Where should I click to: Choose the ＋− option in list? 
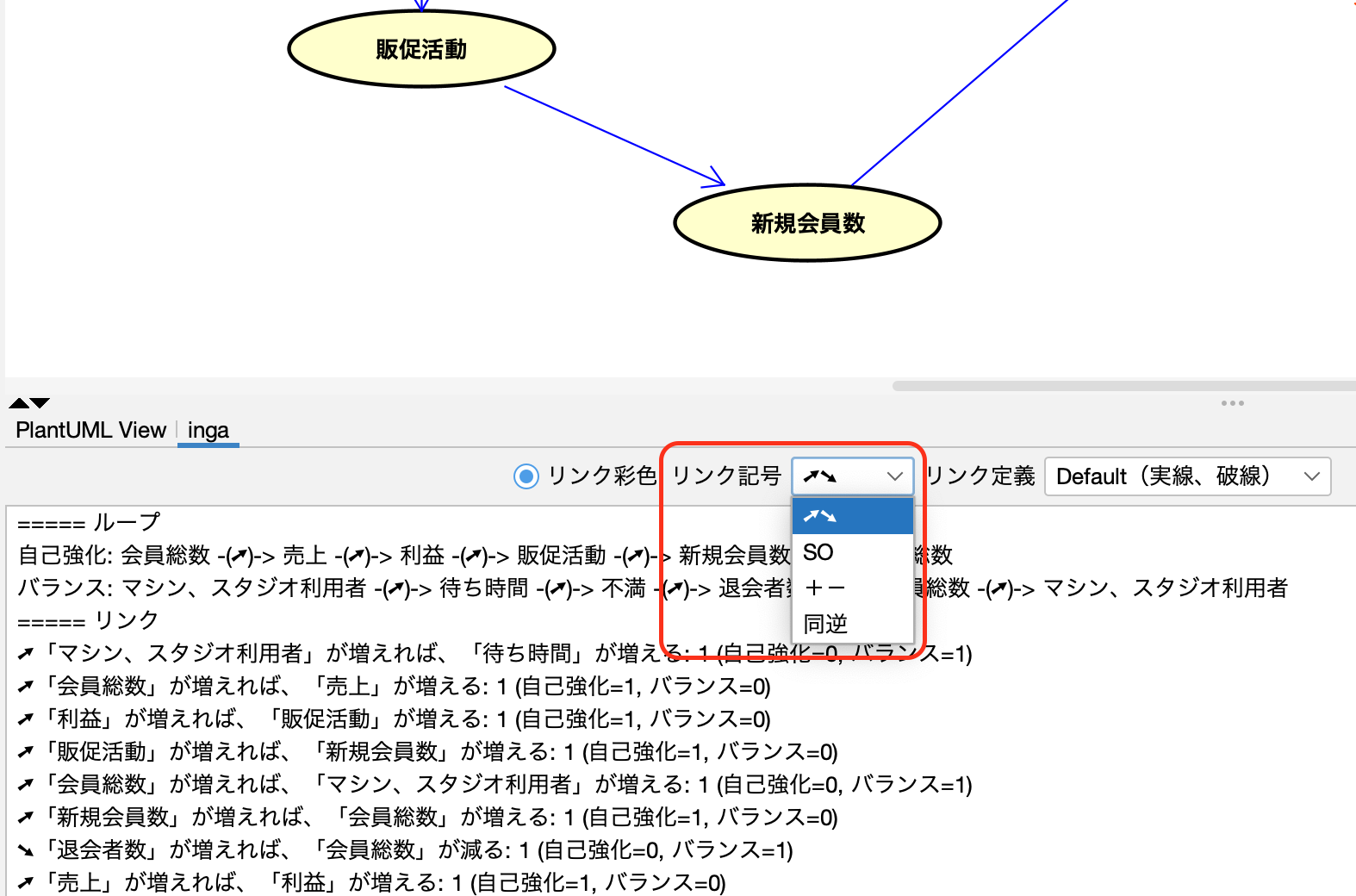[x=852, y=588]
